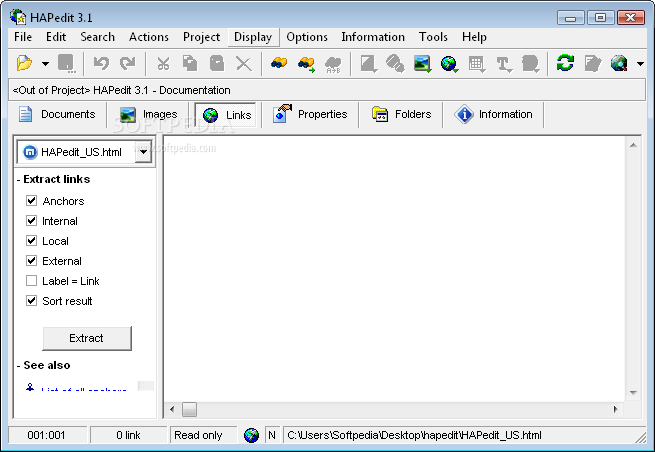
Task: Click the 001:001 cursor position field
Action: coord(47,435)
